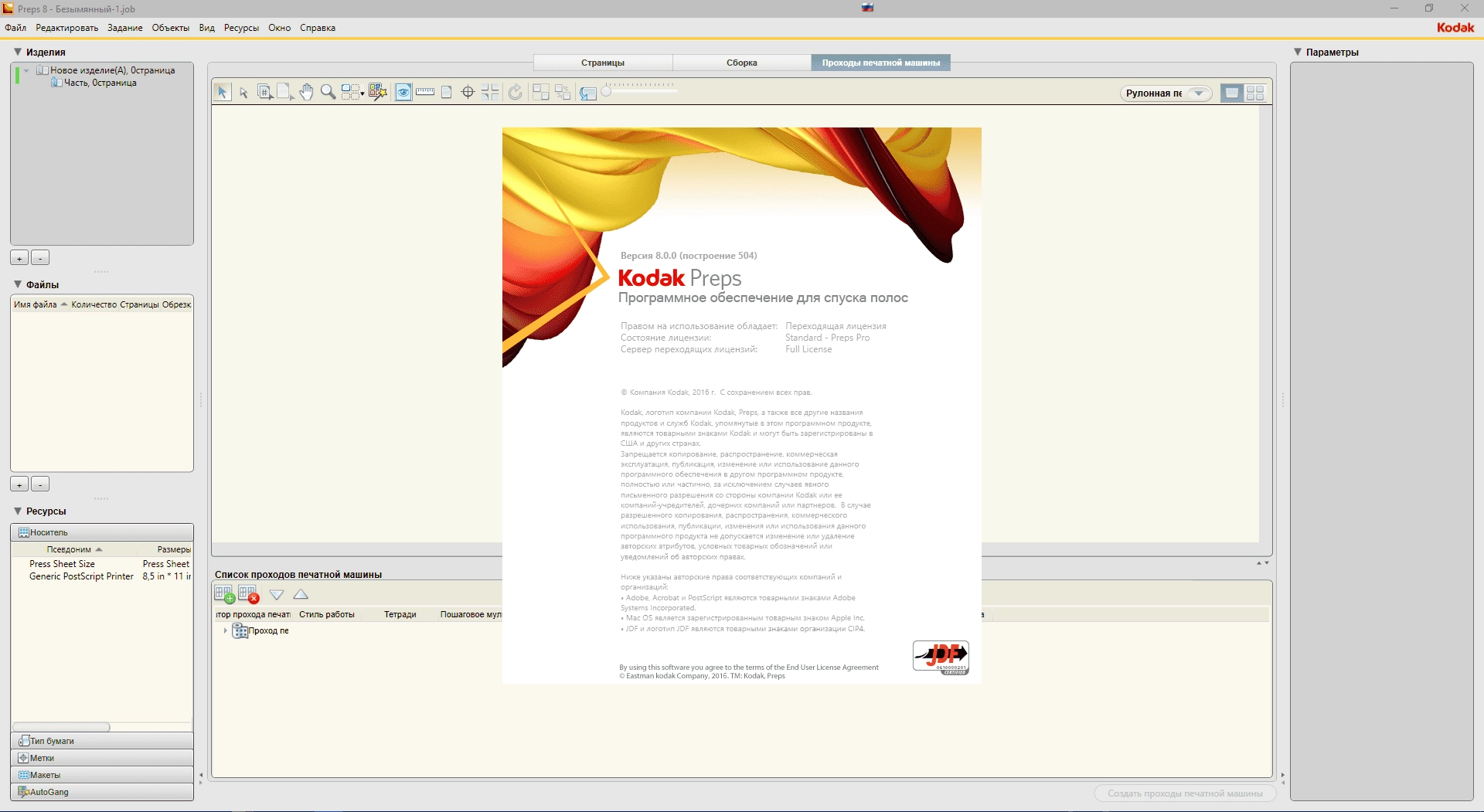
Task: Move press run down with triangle icon
Action: [277, 594]
